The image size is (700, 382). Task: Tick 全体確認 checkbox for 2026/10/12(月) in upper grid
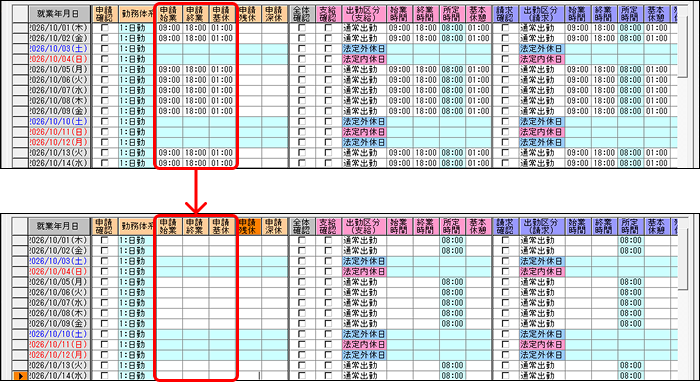[302, 142]
